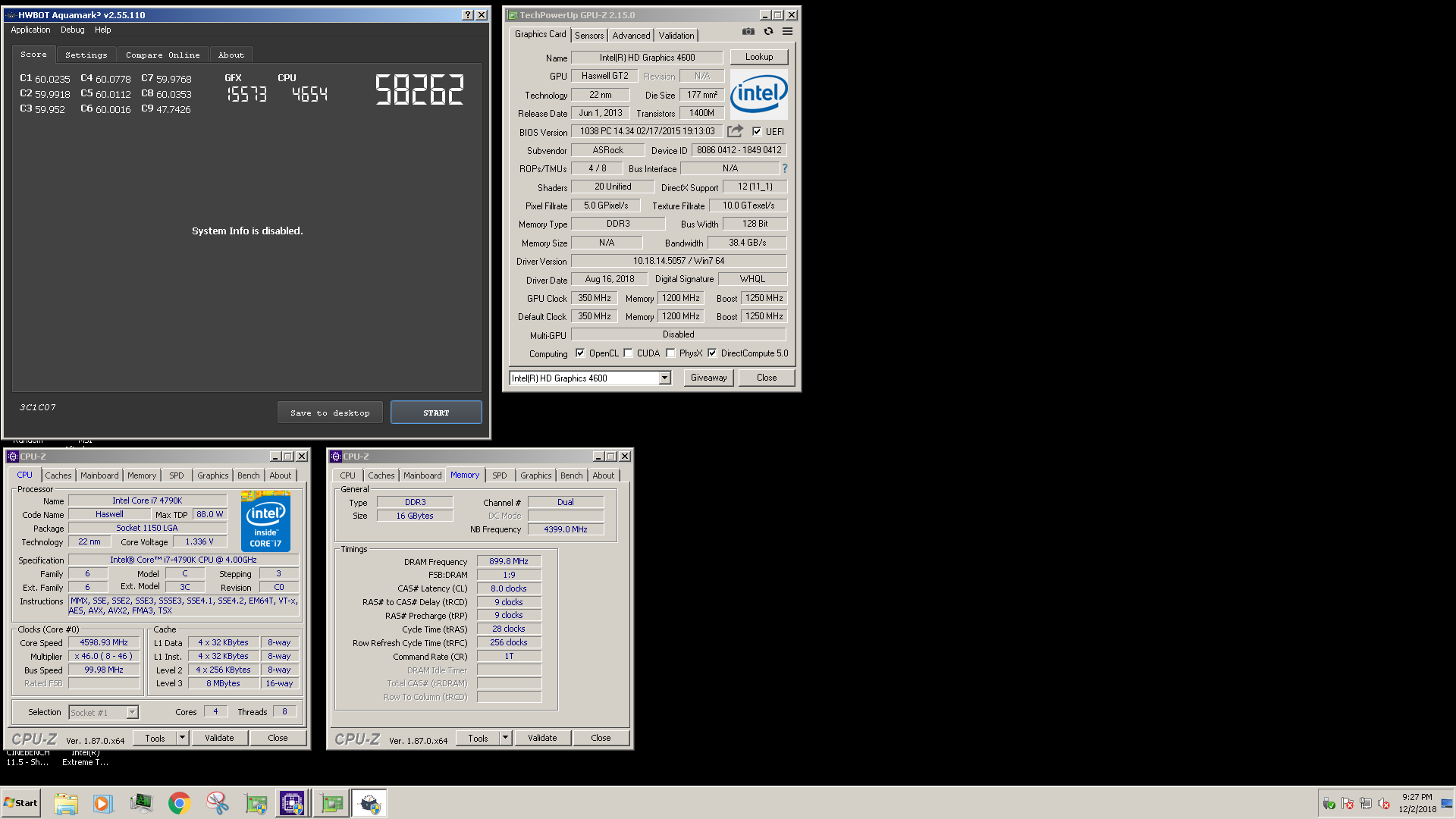Open the Application menu in Aquamark
Viewport: 1456px width, 819px height.
click(x=30, y=30)
